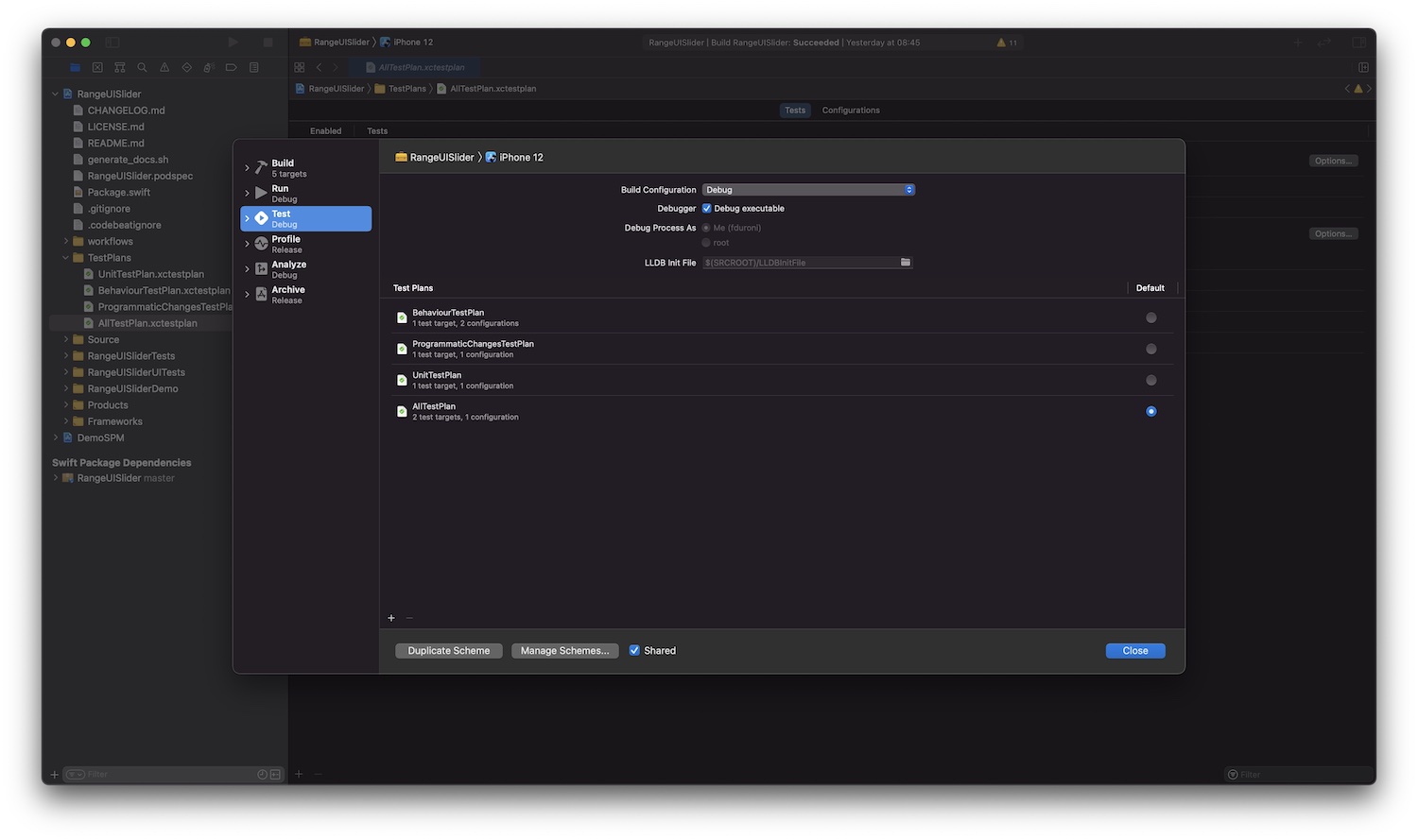Add a test plan with plus button
This screenshot has height=840, width=1418.
(391, 618)
